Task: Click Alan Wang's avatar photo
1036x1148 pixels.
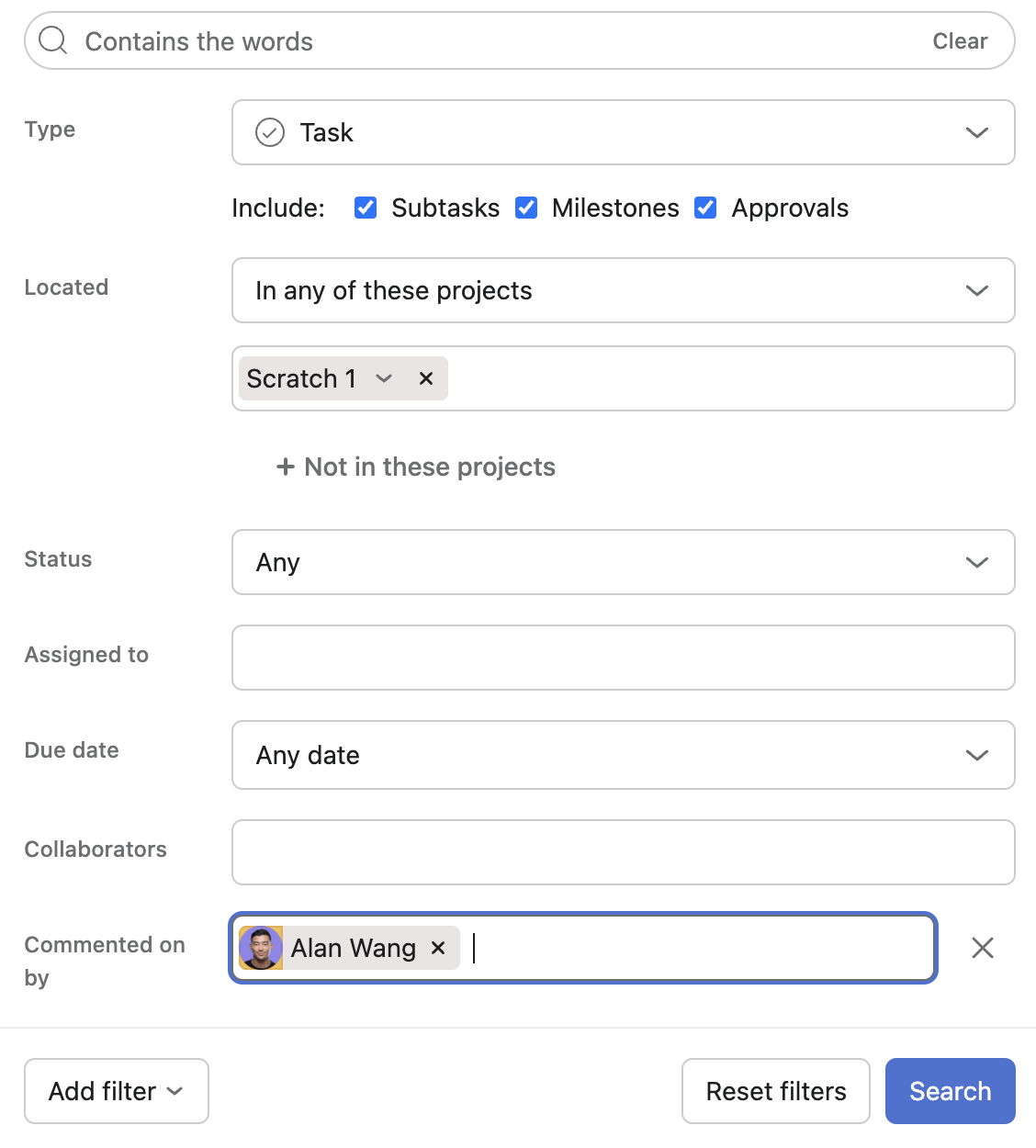Action: [x=261, y=948]
